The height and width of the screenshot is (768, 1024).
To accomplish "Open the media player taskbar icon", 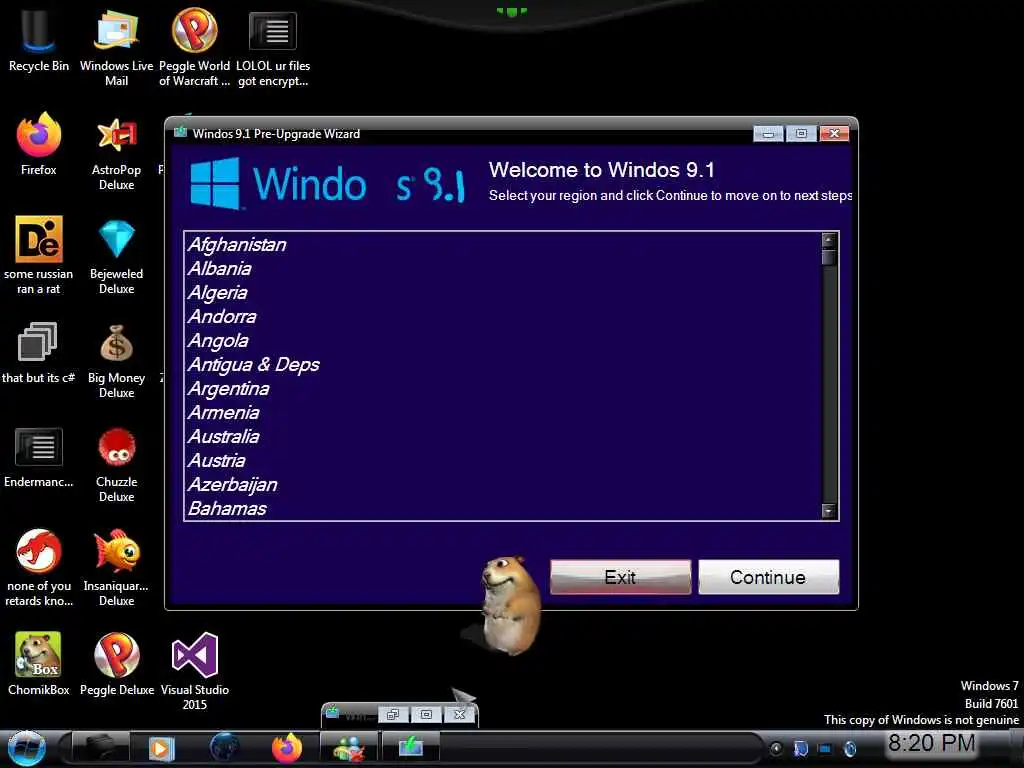I will (161, 748).
